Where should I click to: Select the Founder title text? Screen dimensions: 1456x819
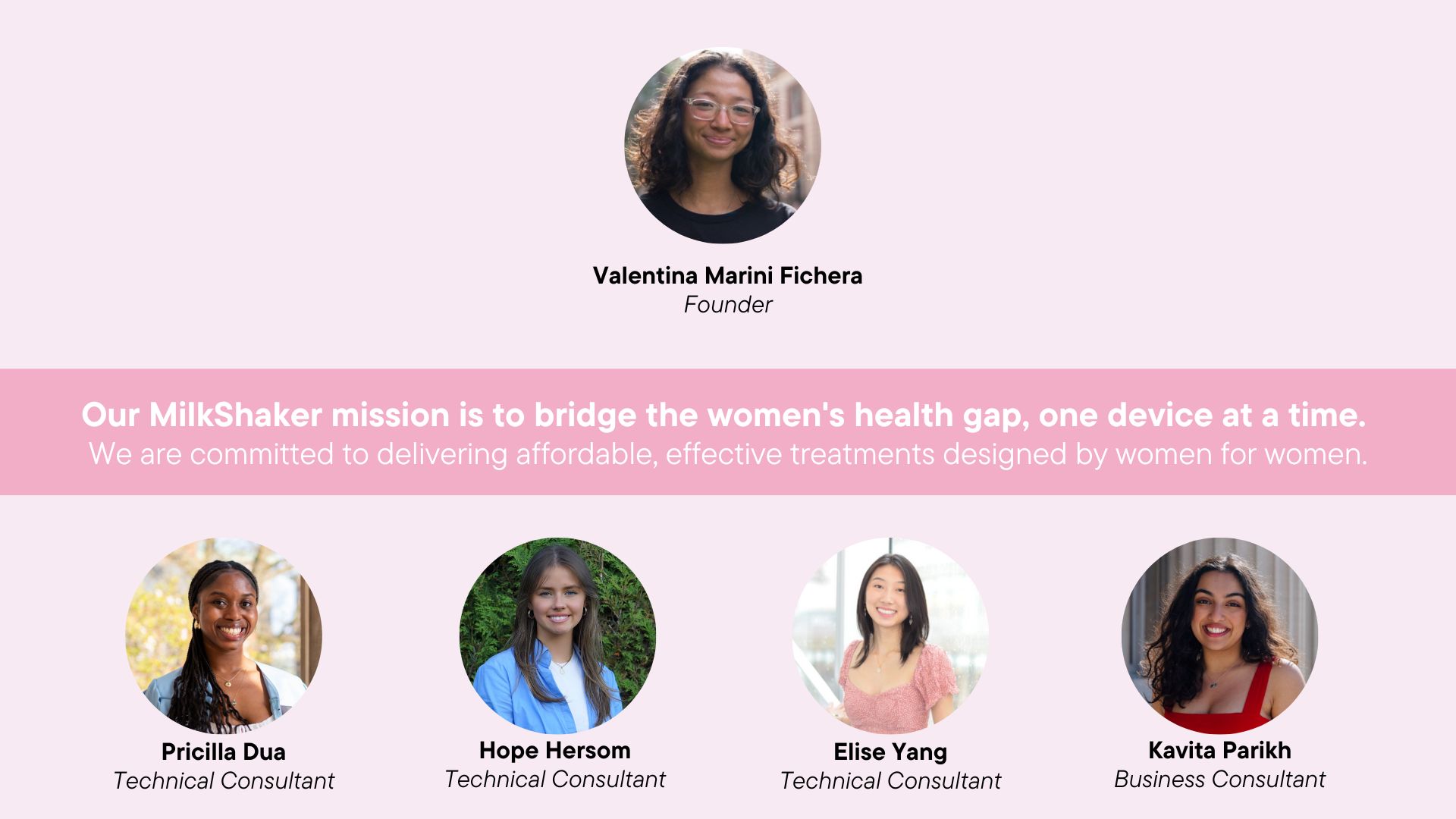(728, 305)
